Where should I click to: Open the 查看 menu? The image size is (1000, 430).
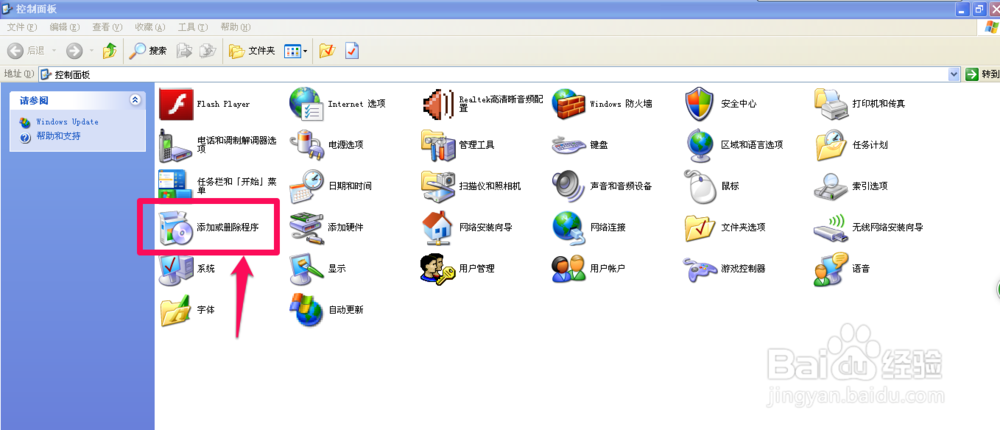tap(107, 27)
